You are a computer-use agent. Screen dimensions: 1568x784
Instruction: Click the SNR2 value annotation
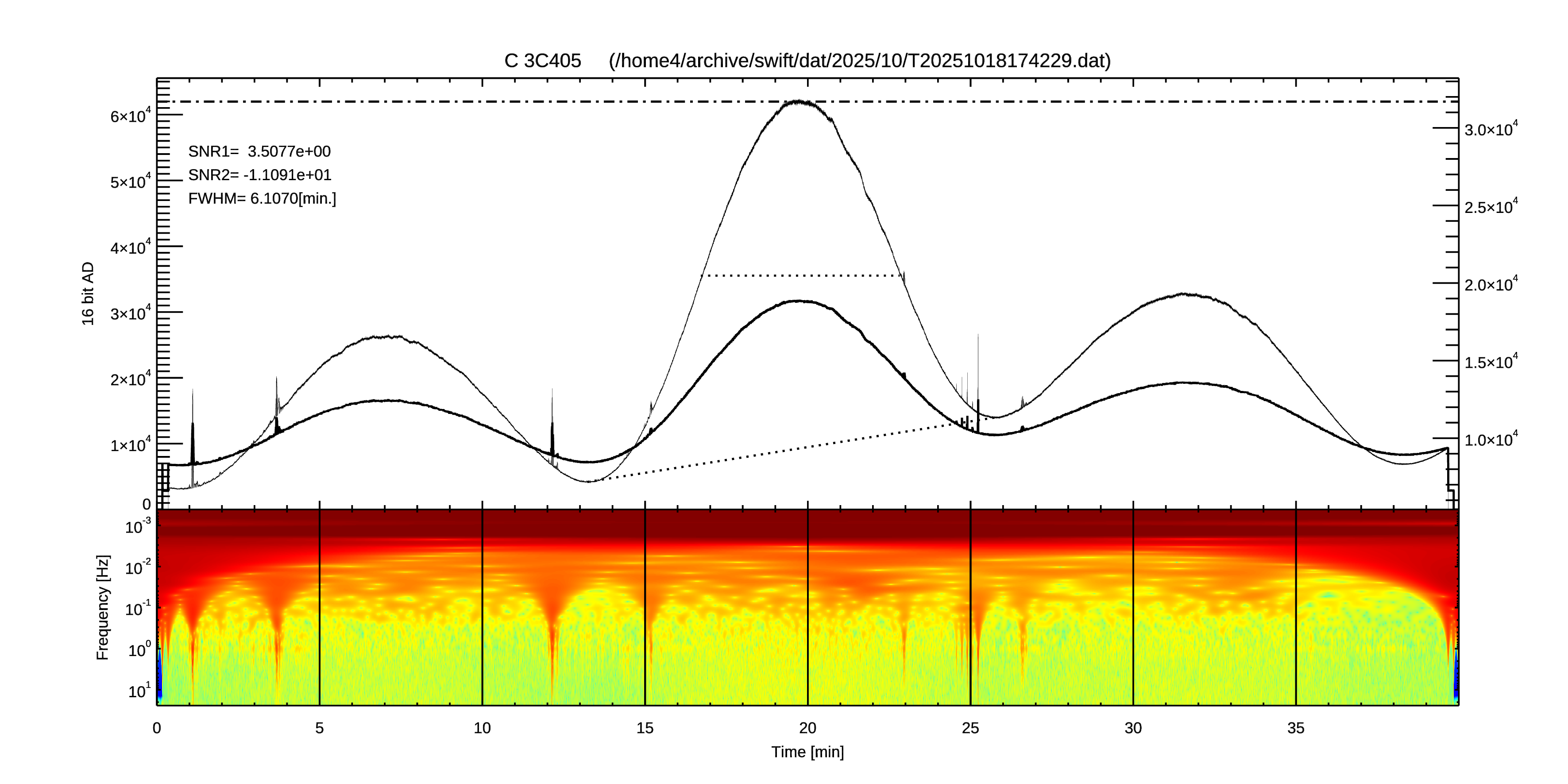(x=259, y=175)
